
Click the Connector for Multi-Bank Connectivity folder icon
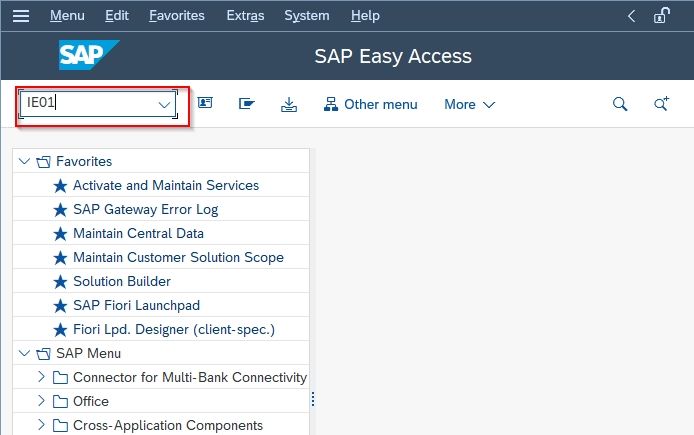click(60, 377)
